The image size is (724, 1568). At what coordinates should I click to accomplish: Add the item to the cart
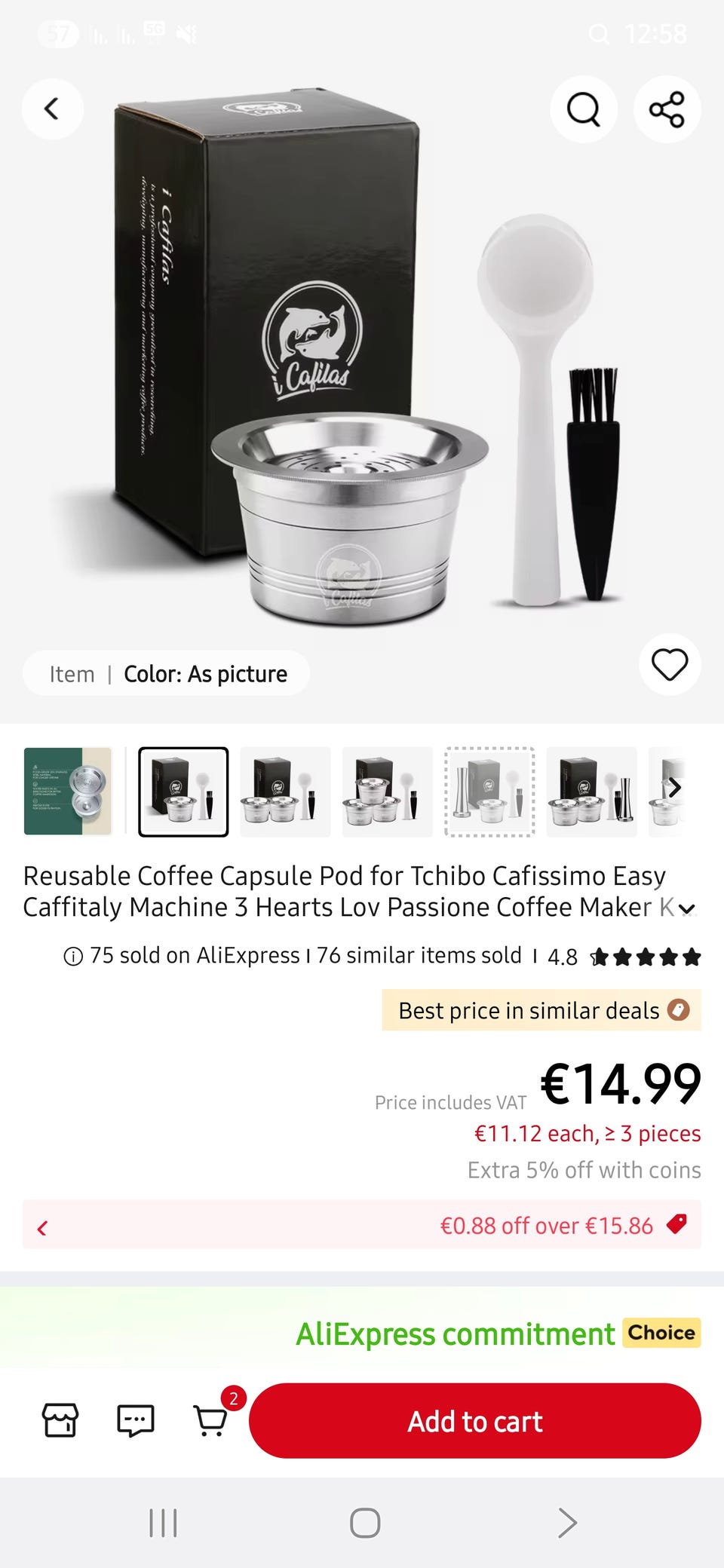coord(475,1420)
